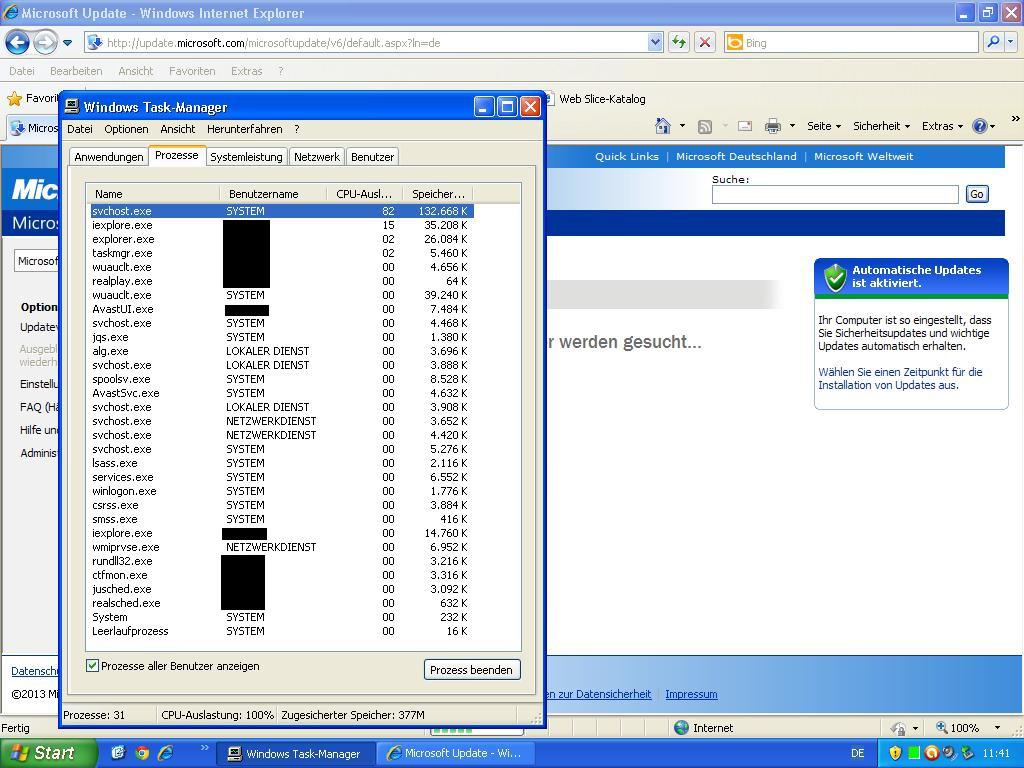Click in the Suche input field
The height and width of the screenshot is (768, 1024).
[835, 195]
